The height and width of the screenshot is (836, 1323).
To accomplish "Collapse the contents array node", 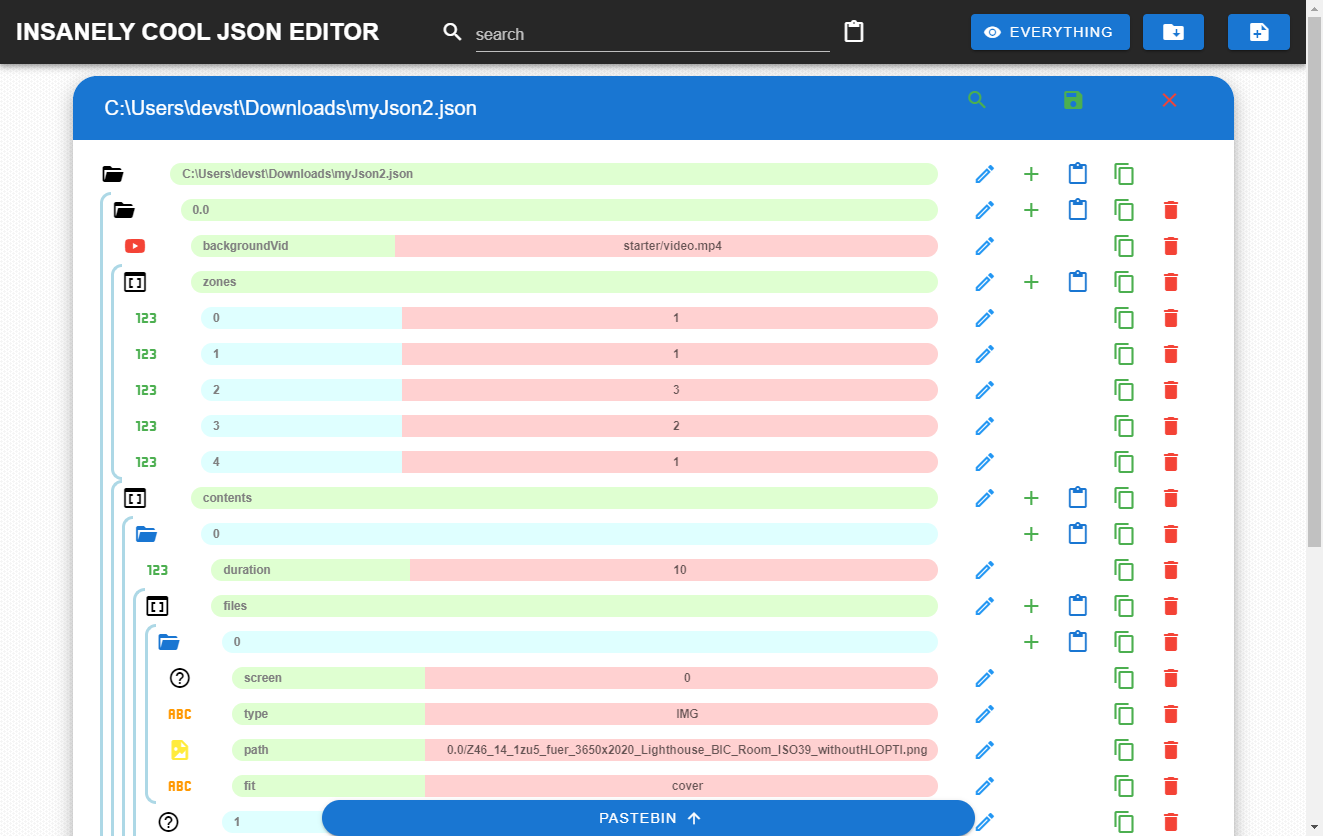I will click(x=135, y=498).
